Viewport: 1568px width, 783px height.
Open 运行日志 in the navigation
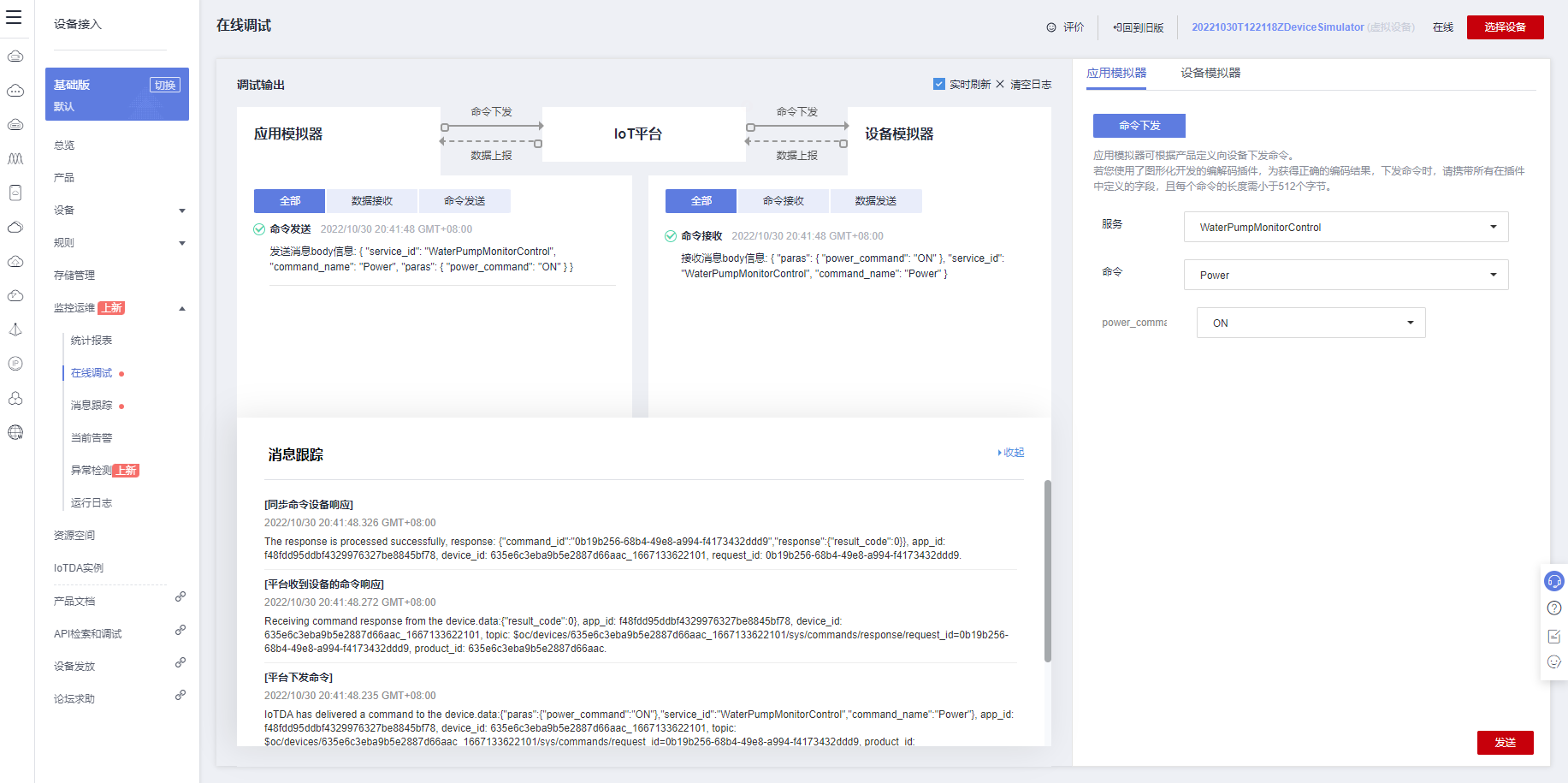[92, 503]
